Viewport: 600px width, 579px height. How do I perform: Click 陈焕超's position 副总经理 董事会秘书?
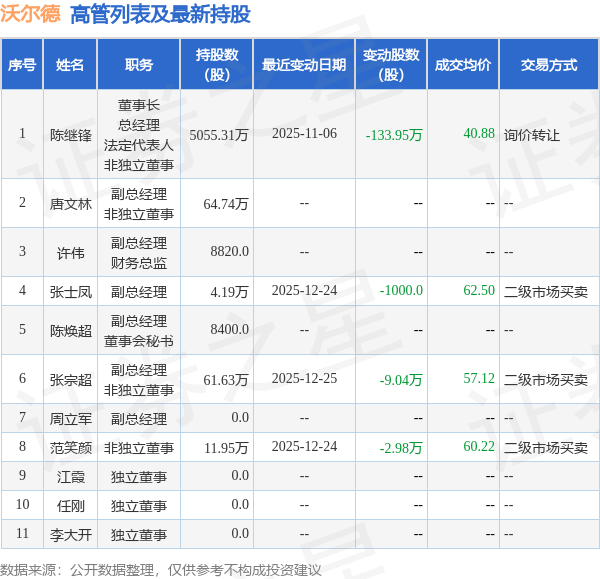click(139, 331)
